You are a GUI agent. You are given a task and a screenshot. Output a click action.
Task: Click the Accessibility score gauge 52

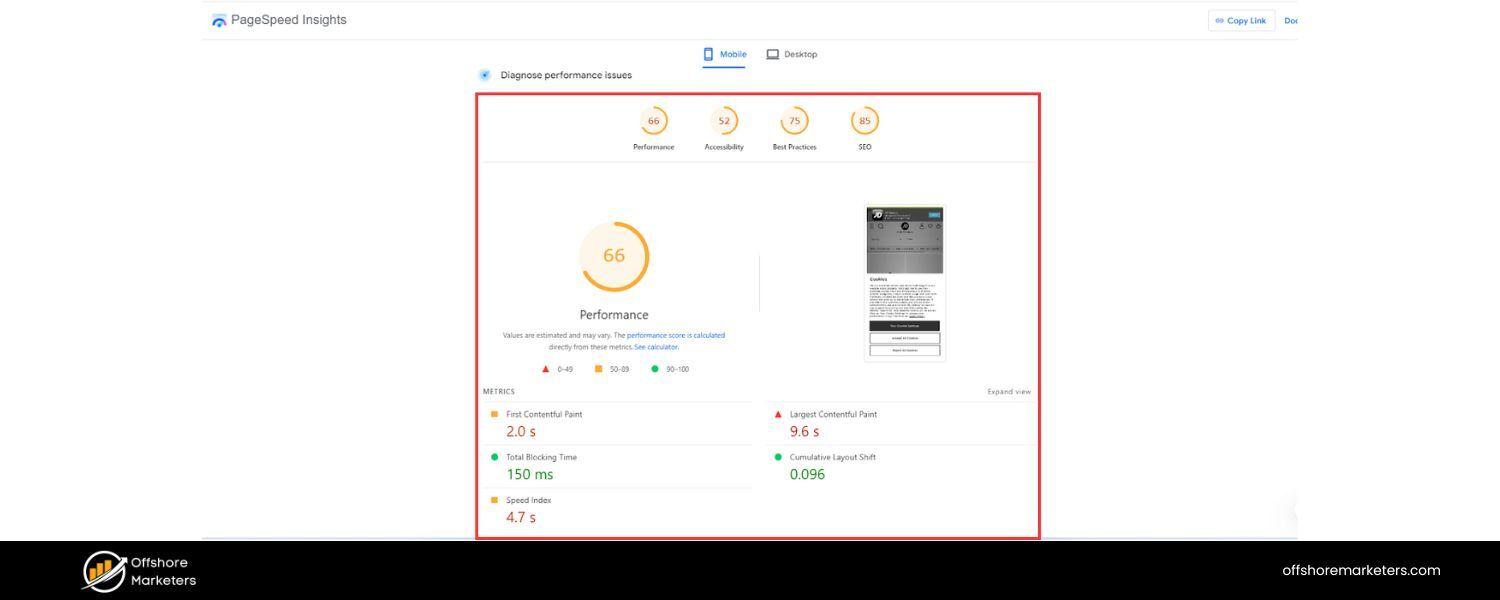724,121
